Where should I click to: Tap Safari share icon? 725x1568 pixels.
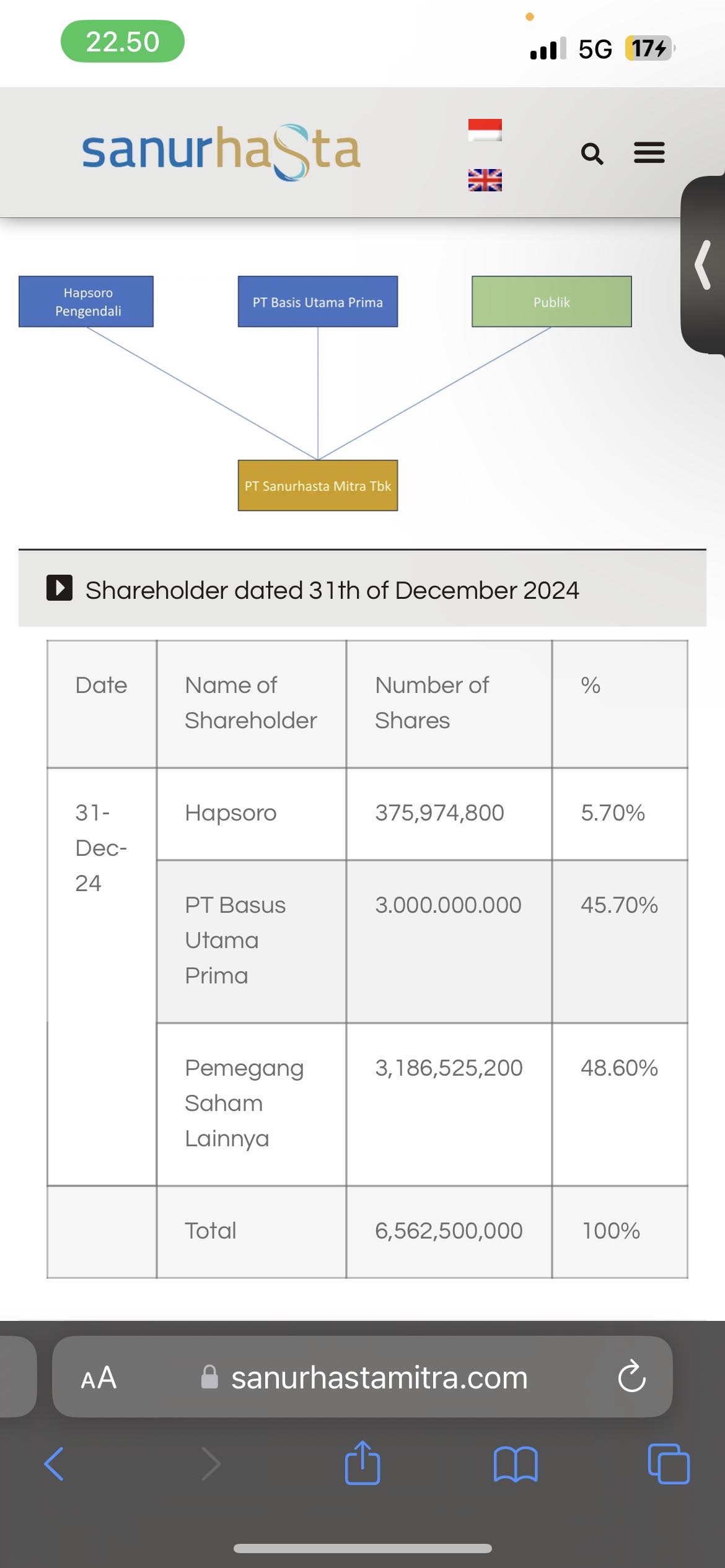coord(362,1463)
